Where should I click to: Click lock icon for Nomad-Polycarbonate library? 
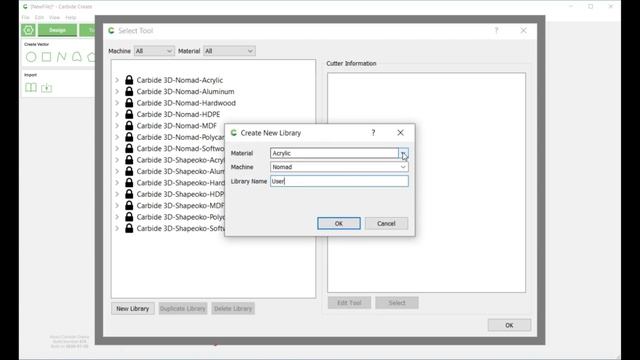pyautogui.click(x=129, y=137)
